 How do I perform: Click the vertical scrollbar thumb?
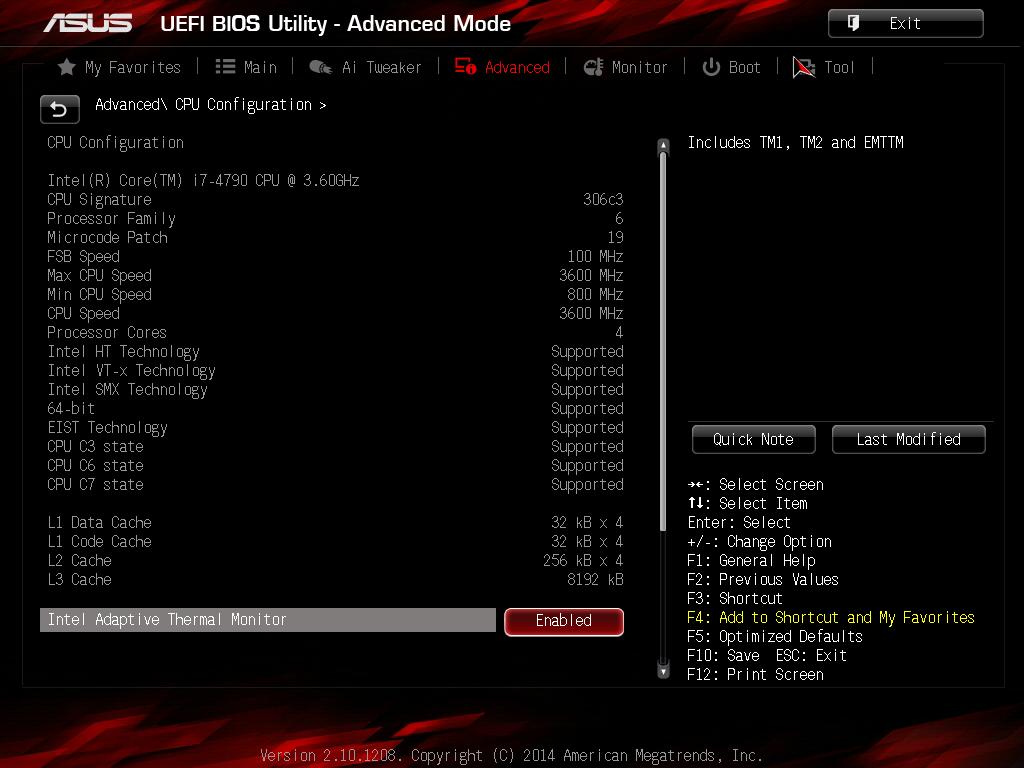tap(664, 343)
